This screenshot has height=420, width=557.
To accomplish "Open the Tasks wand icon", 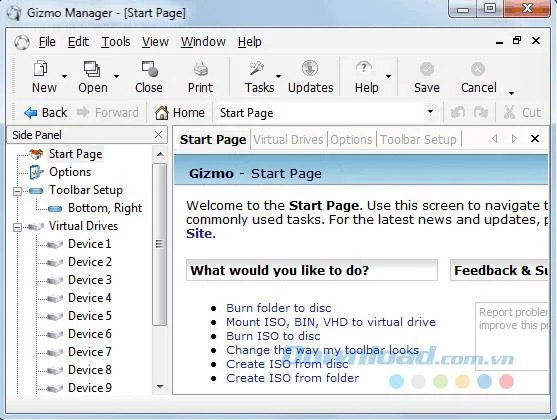I will 256,68.
